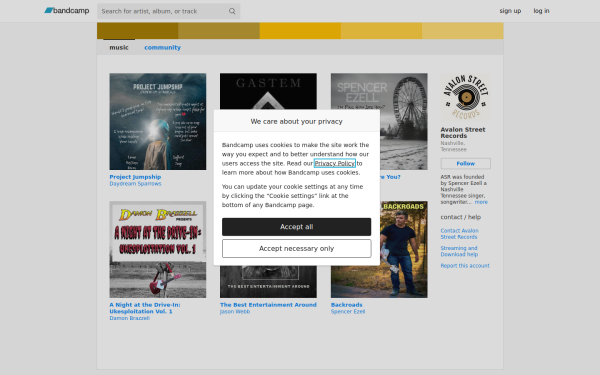Open the Backroads album cover
The width and height of the screenshot is (600, 375).
coord(403,249)
